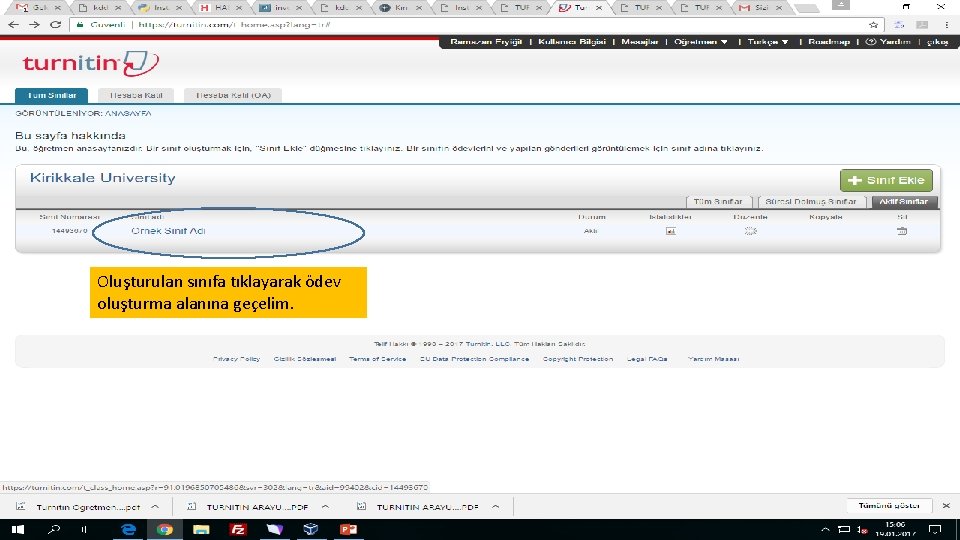The image size is (960, 540).
Task: Open the Chrome three-dot menu
Action: [947, 24]
